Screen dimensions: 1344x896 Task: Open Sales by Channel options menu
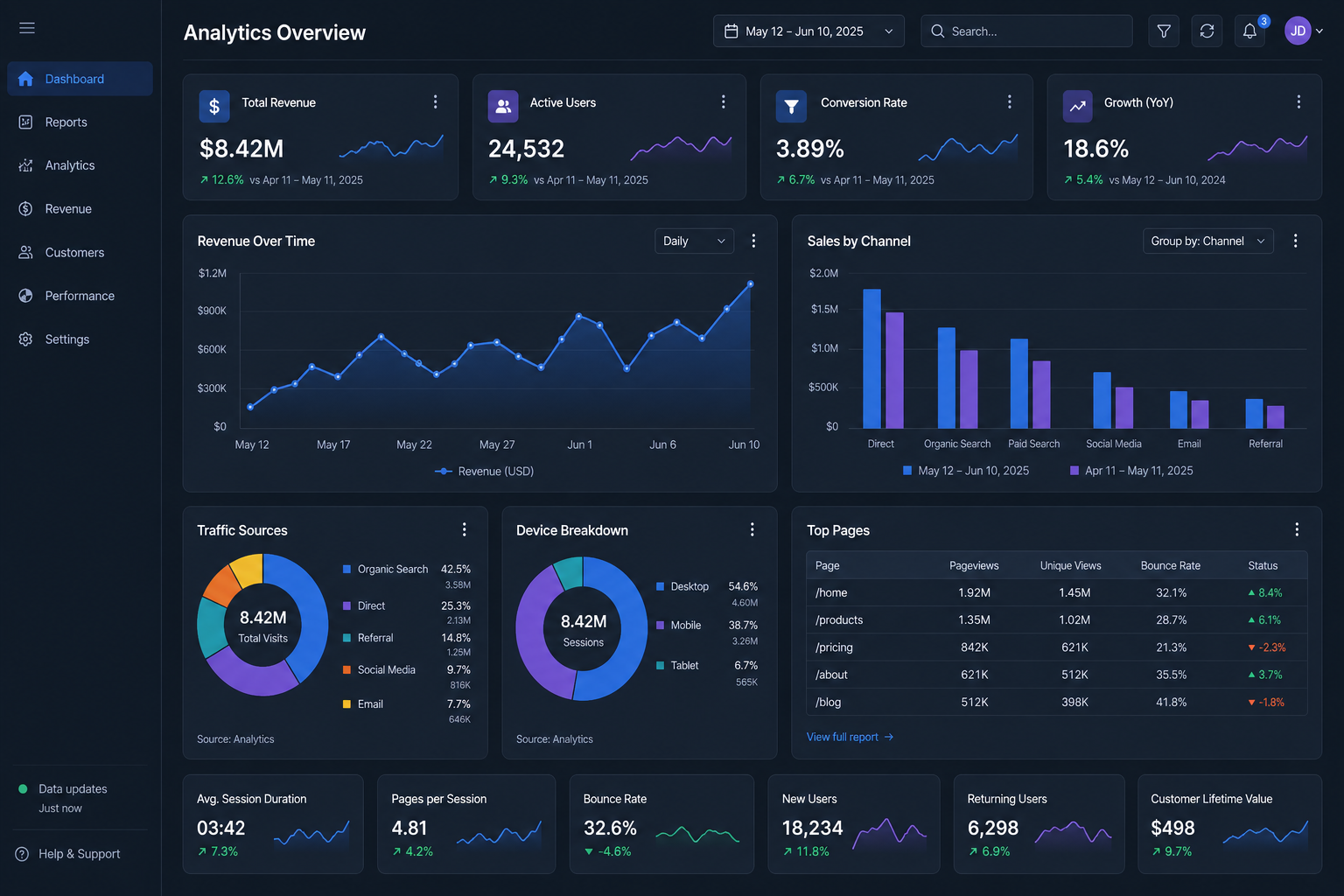coord(1296,241)
